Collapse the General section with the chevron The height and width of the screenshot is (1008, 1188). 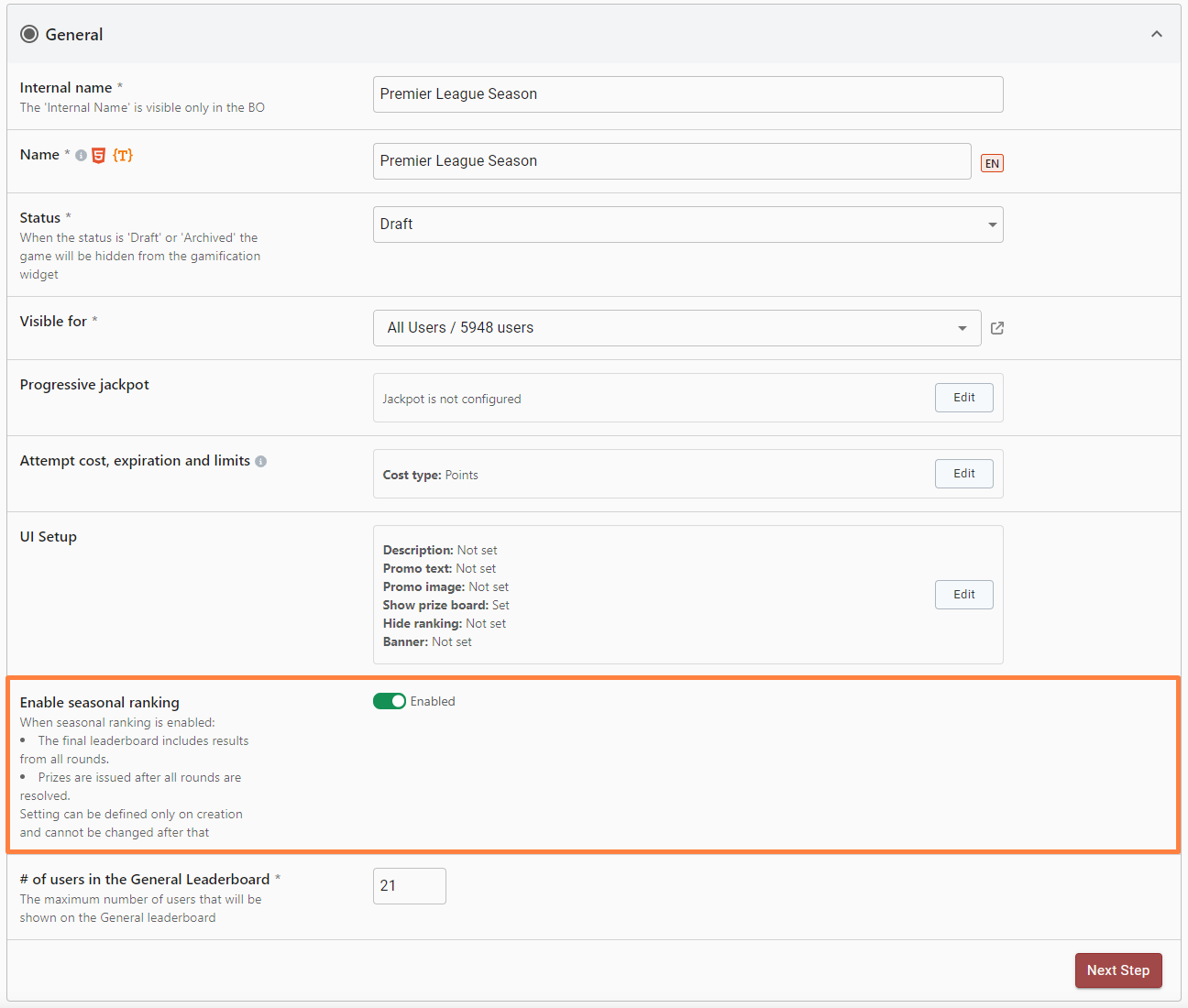click(x=1156, y=35)
